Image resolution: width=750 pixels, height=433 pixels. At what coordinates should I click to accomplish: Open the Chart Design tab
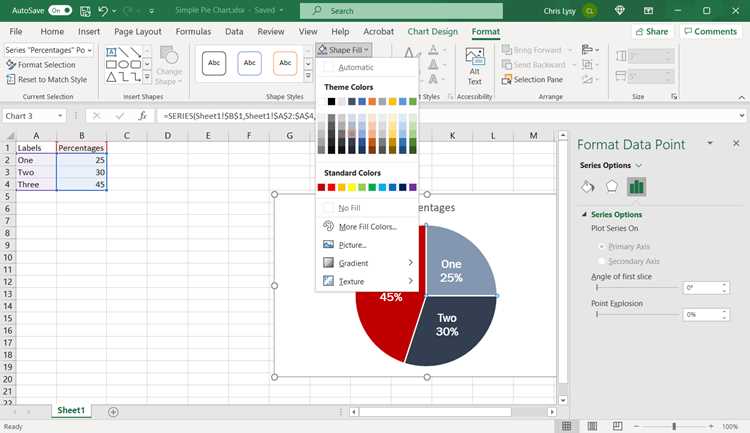432,32
